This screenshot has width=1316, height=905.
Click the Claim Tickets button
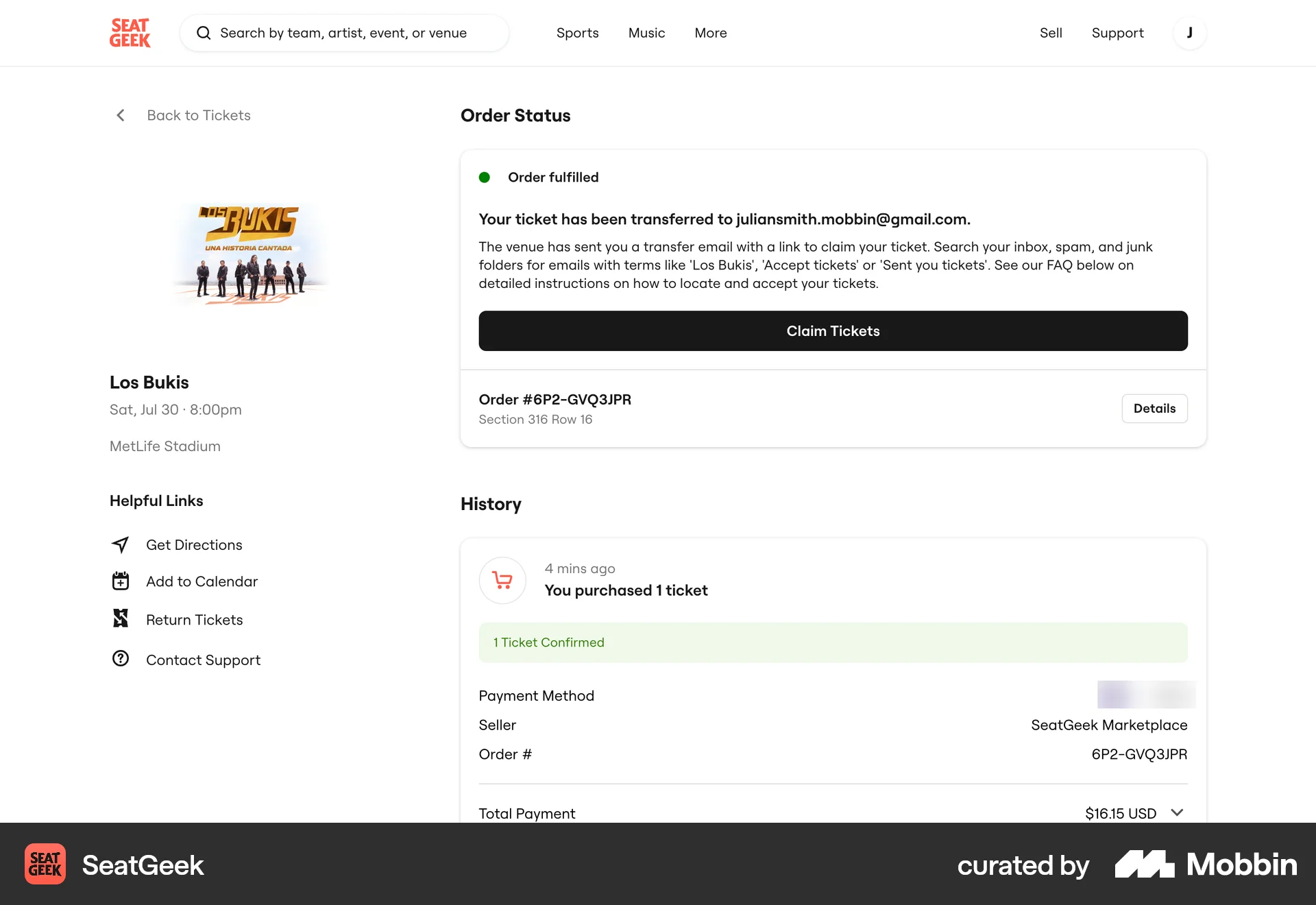[832, 330]
